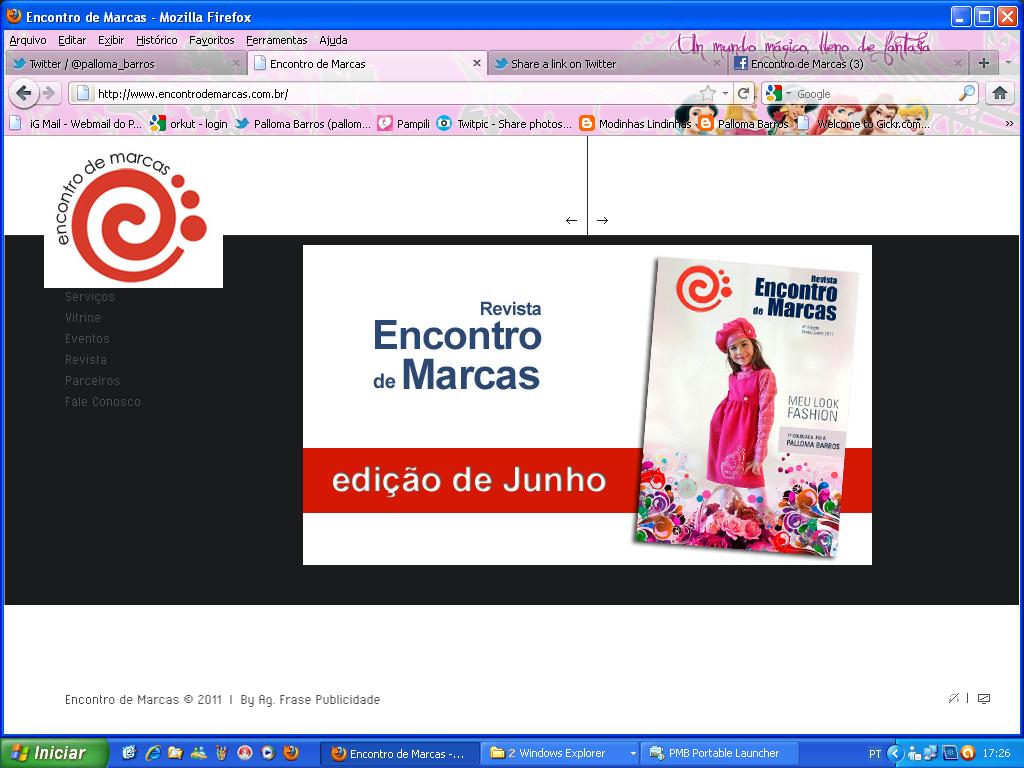The width and height of the screenshot is (1024, 768).
Task: Close the Share a link on Twitter tab
Action: (x=717, y=63)
